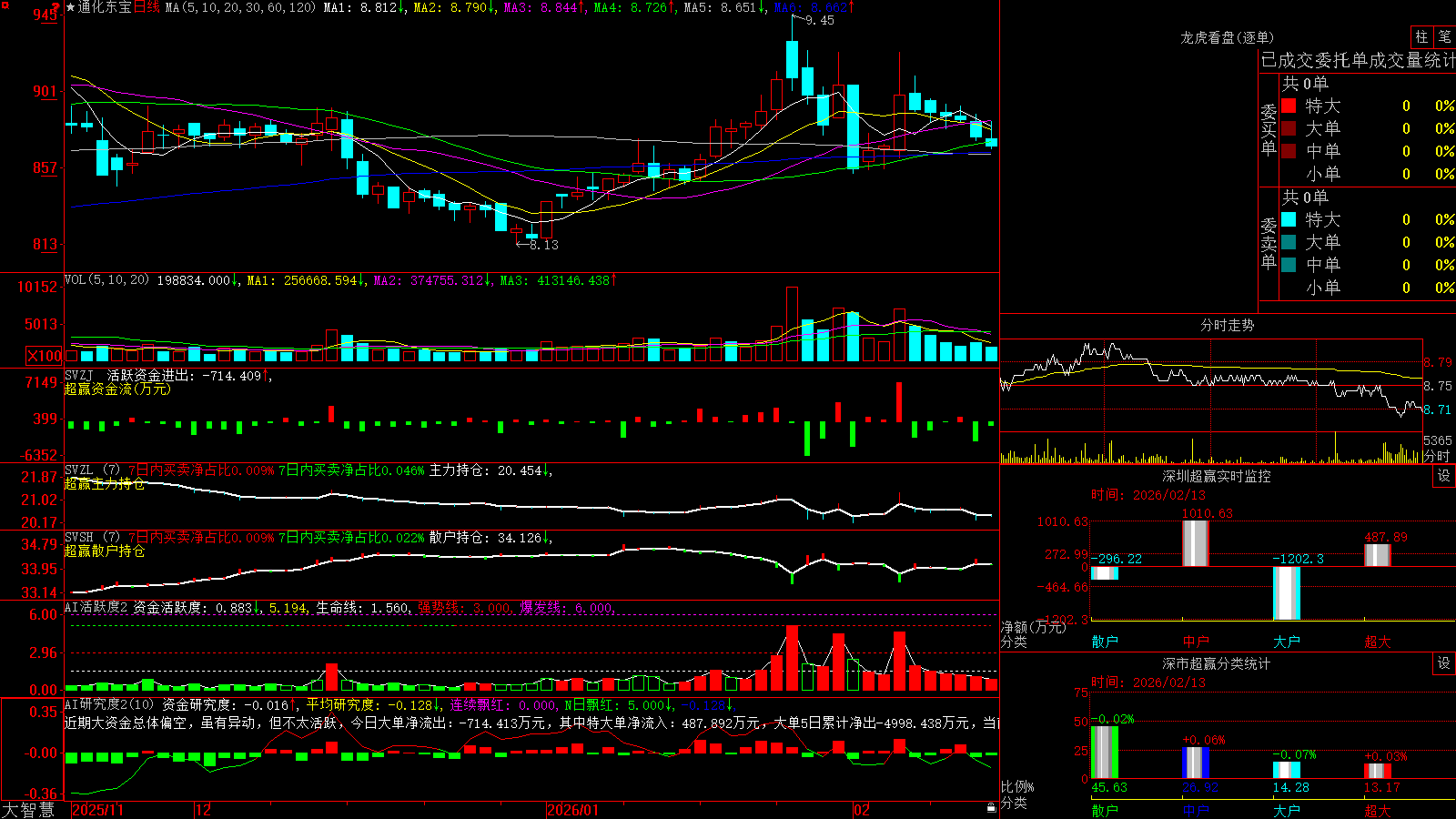This screenshot has height=819, width=1456.
Task: Click the SVSH (7) indicator label
Action: click(x=92, y=537)
